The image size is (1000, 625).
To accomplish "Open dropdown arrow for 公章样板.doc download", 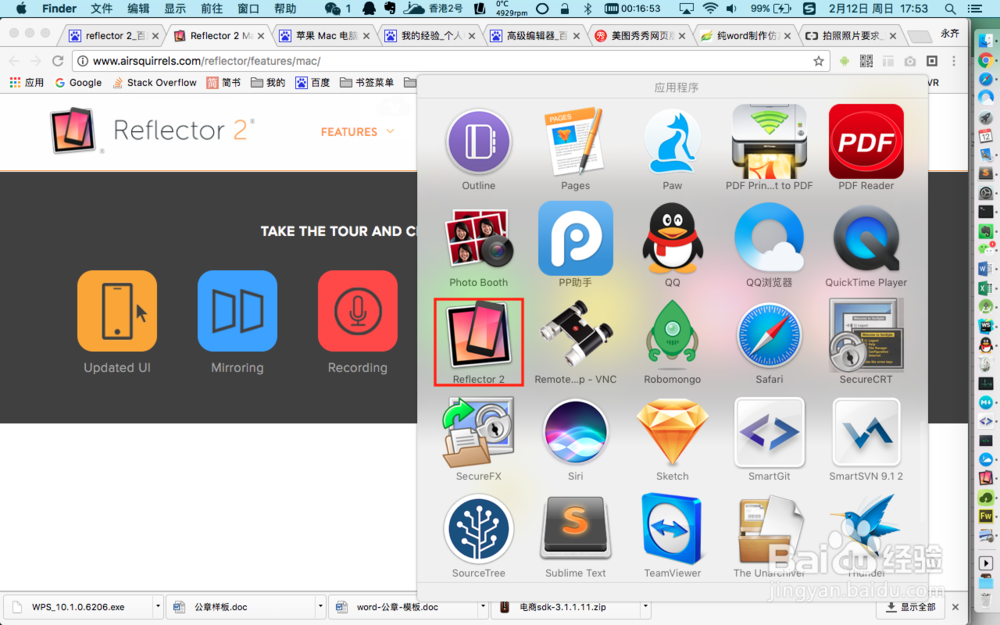I will [x=320, y=607].
